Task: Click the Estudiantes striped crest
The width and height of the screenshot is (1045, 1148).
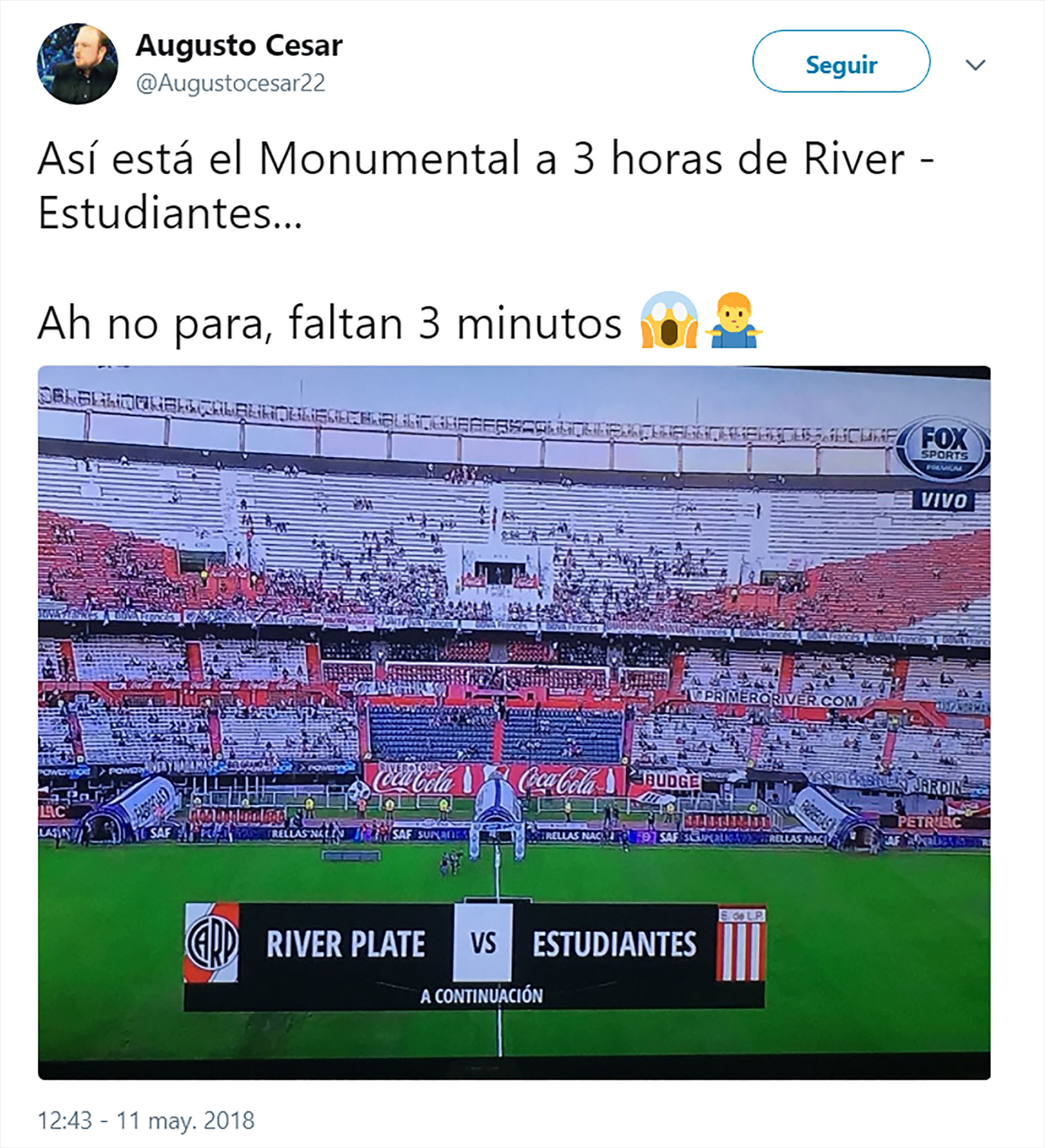Action: pyautogui.click(x=740, y=945)
